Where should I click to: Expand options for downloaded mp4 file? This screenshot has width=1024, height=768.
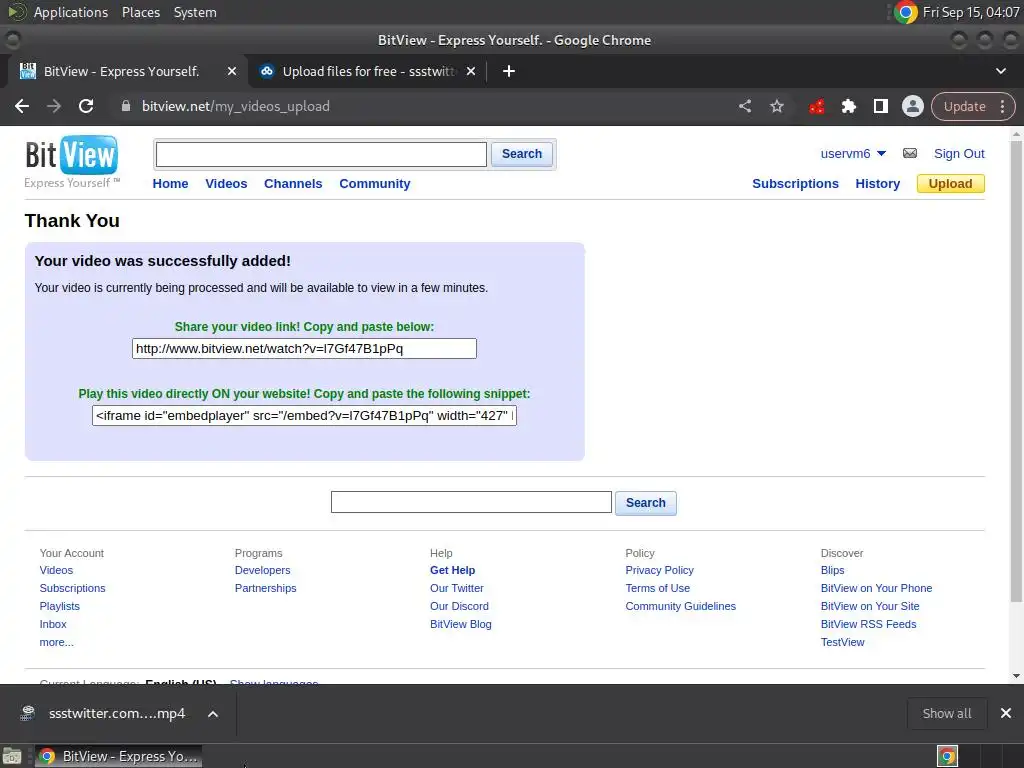click(x=213, y=714)
